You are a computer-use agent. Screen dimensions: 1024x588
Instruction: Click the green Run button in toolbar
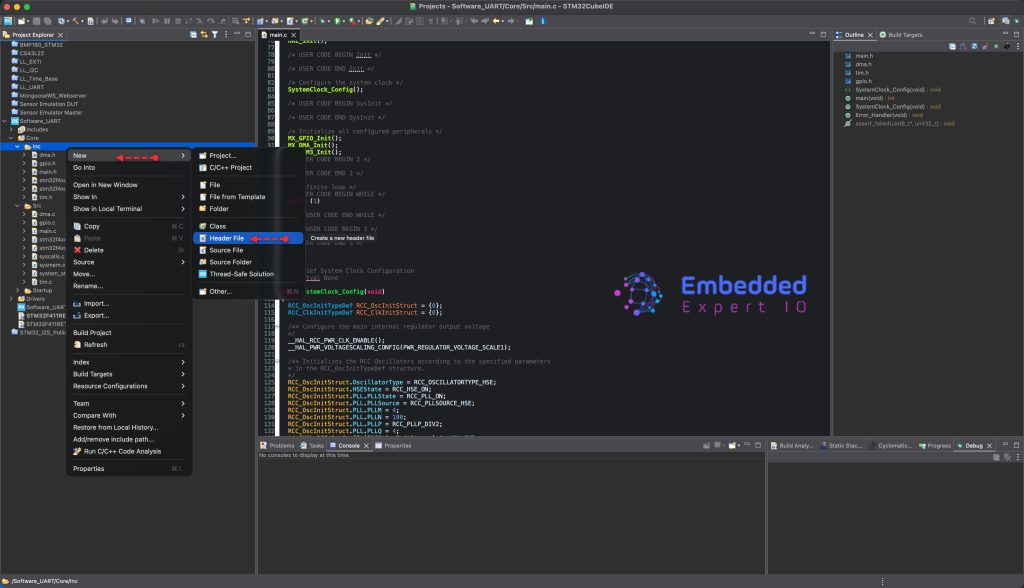pos(338,21)
